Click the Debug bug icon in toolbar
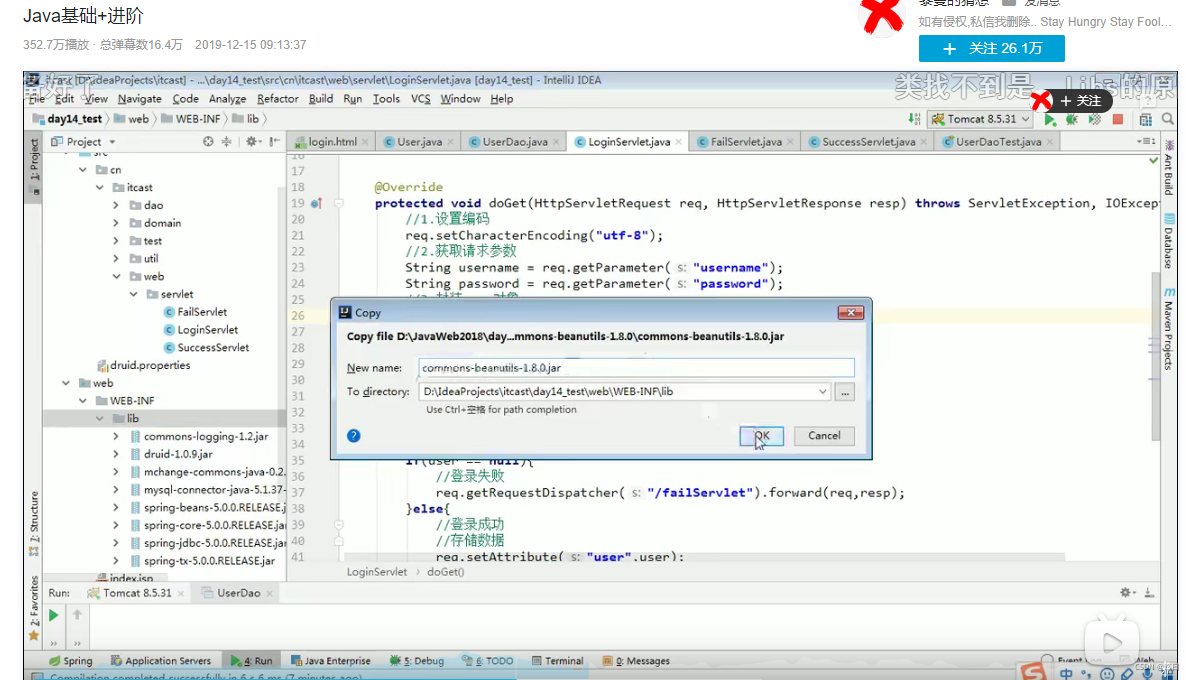 [1072, 119]
